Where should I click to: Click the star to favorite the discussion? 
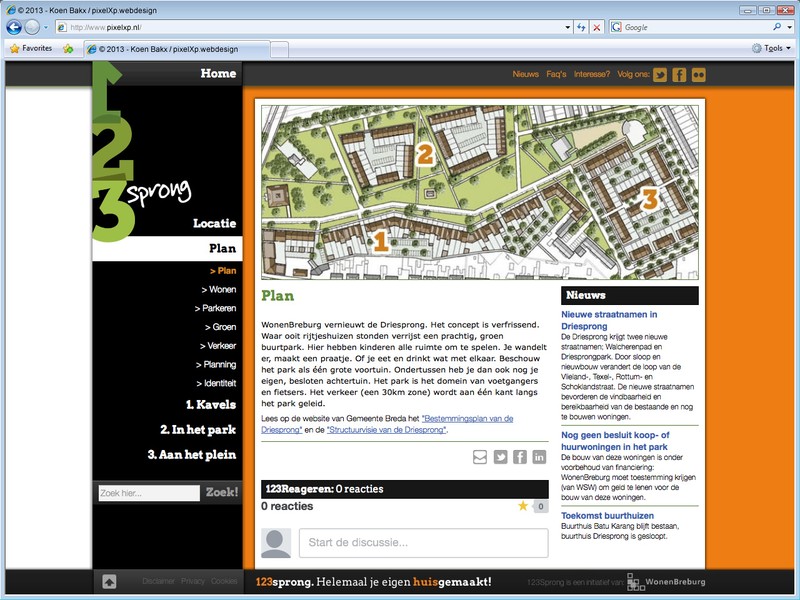click(523, 506)
